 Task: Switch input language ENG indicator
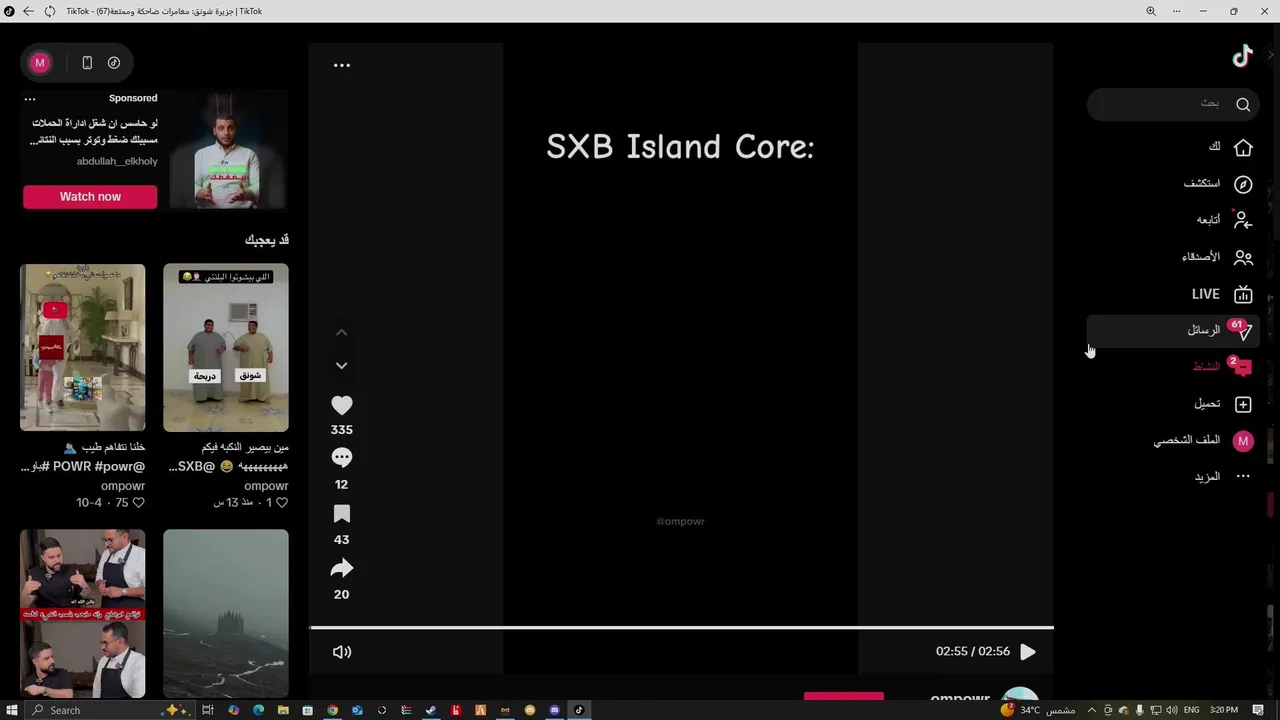pyautogui.click(x=1192, y=710)
